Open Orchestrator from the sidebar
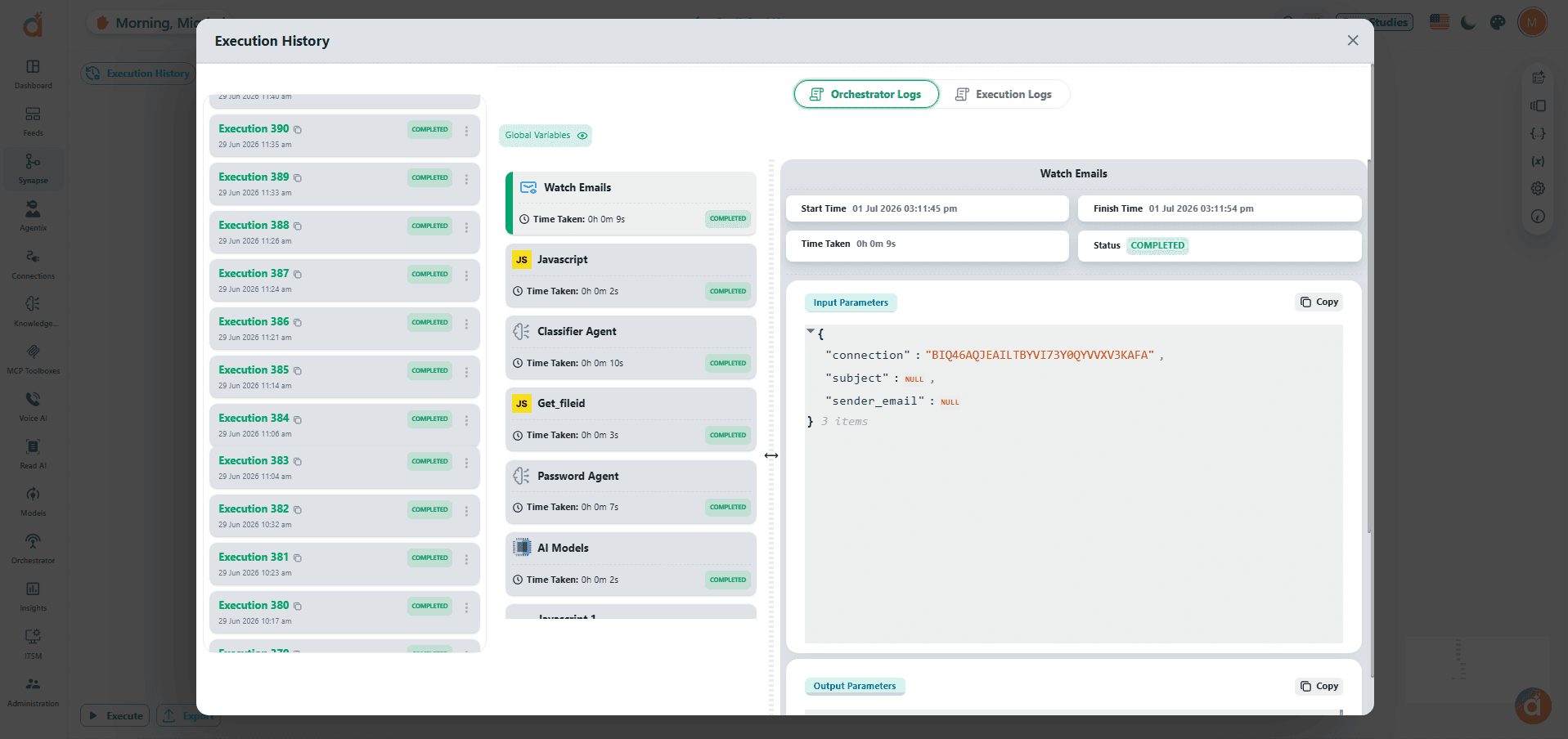This screenshot has width=1568, height=739. point(33,549)
